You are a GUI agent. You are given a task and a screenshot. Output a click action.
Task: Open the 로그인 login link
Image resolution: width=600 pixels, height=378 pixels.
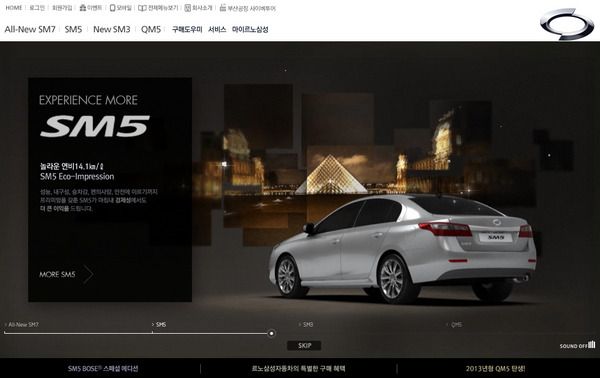click(x=37, y=8)
